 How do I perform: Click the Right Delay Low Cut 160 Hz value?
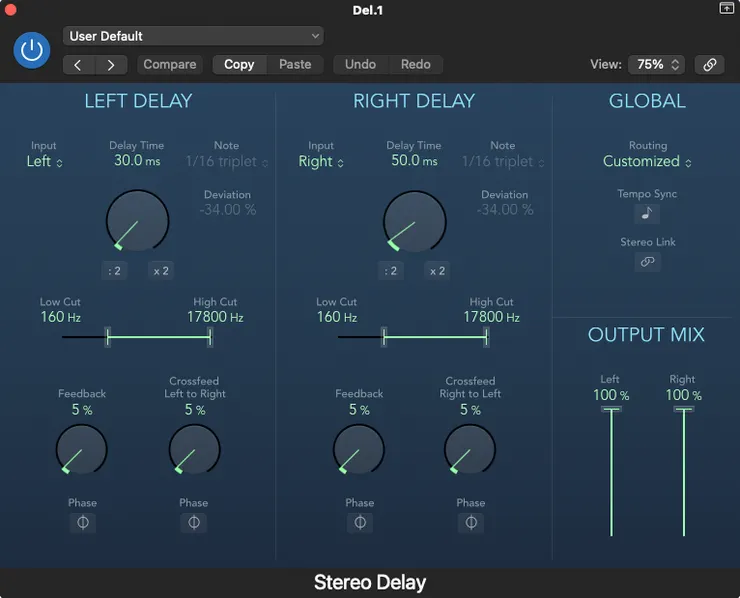click(336, 317)
